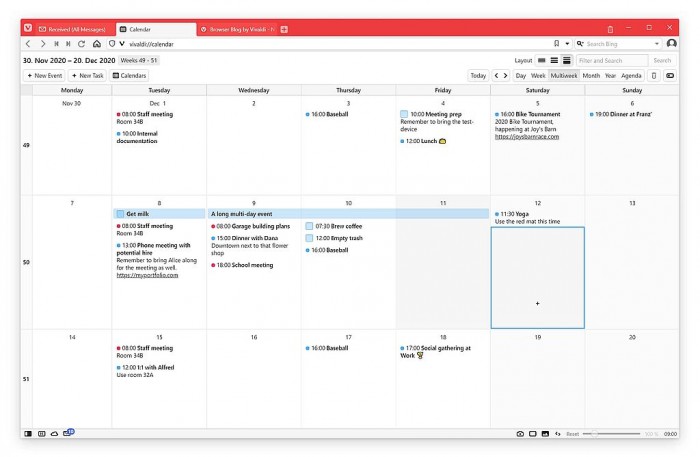Viewport: 700px width, 457px height.
Task: Switch to Multiweek view
Action: [564, 75]
